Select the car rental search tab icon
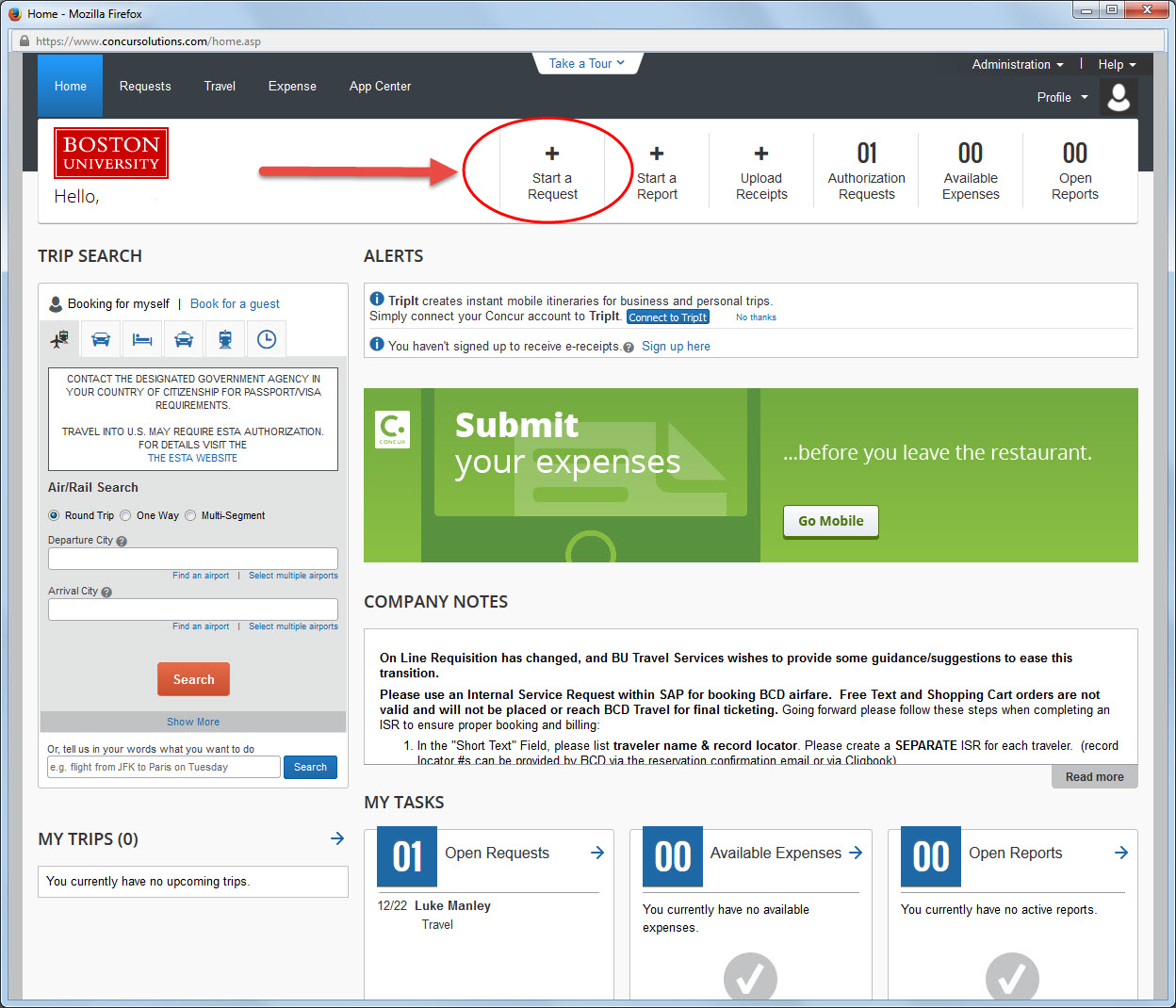The image size is (1176, 1008). pos(101,339)
